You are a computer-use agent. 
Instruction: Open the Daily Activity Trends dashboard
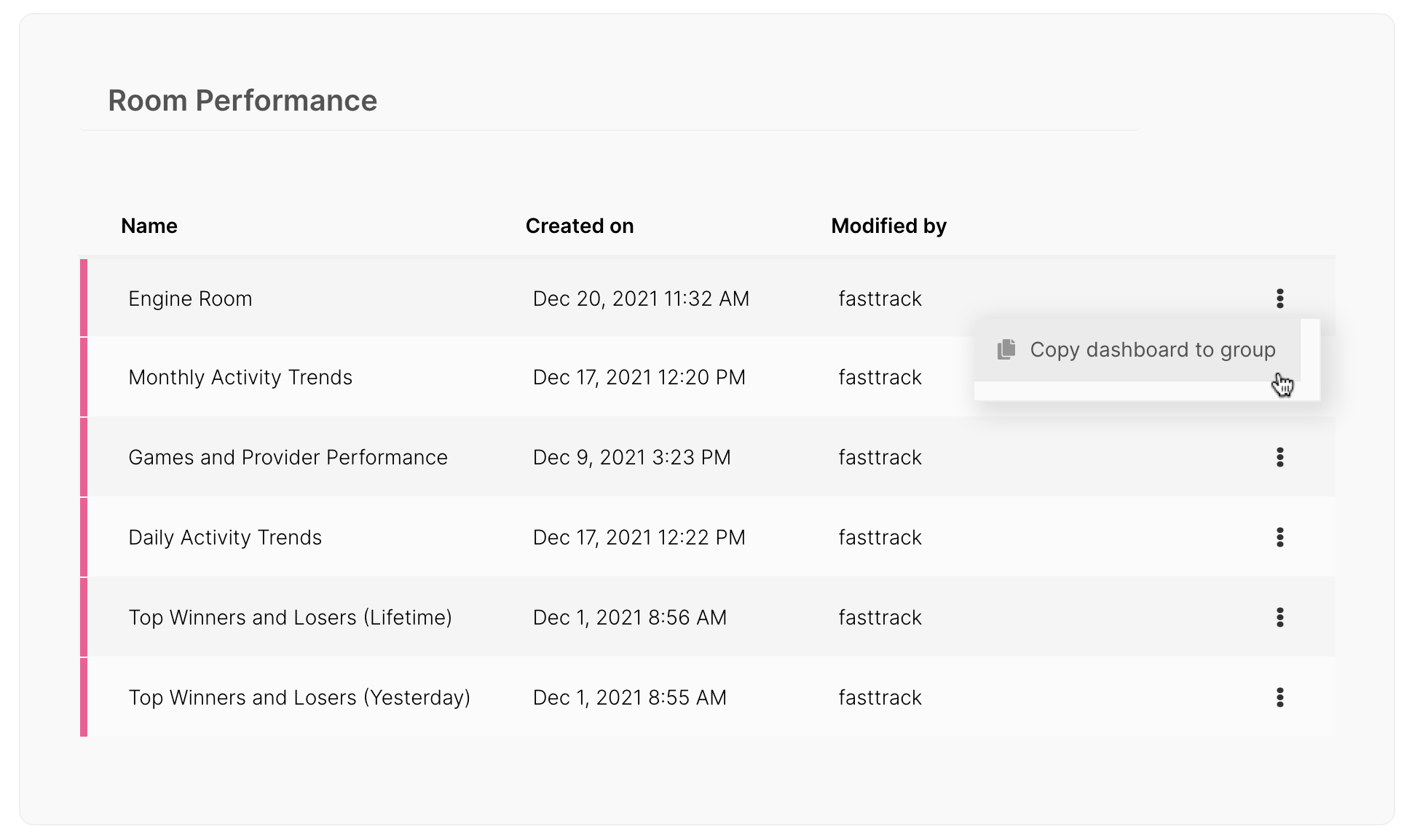[225, 537]
